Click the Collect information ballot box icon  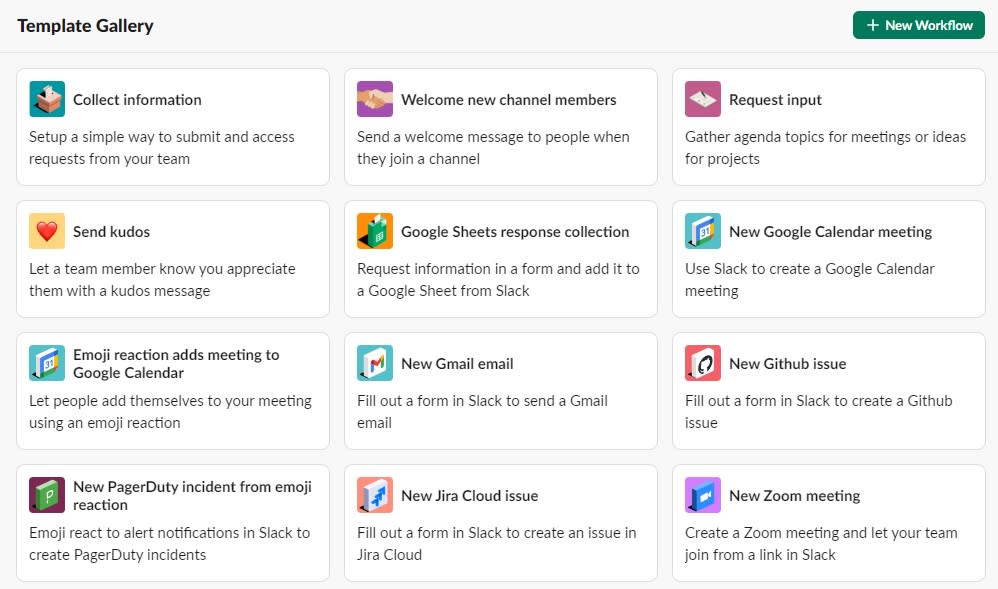click(x=47, y=99)
